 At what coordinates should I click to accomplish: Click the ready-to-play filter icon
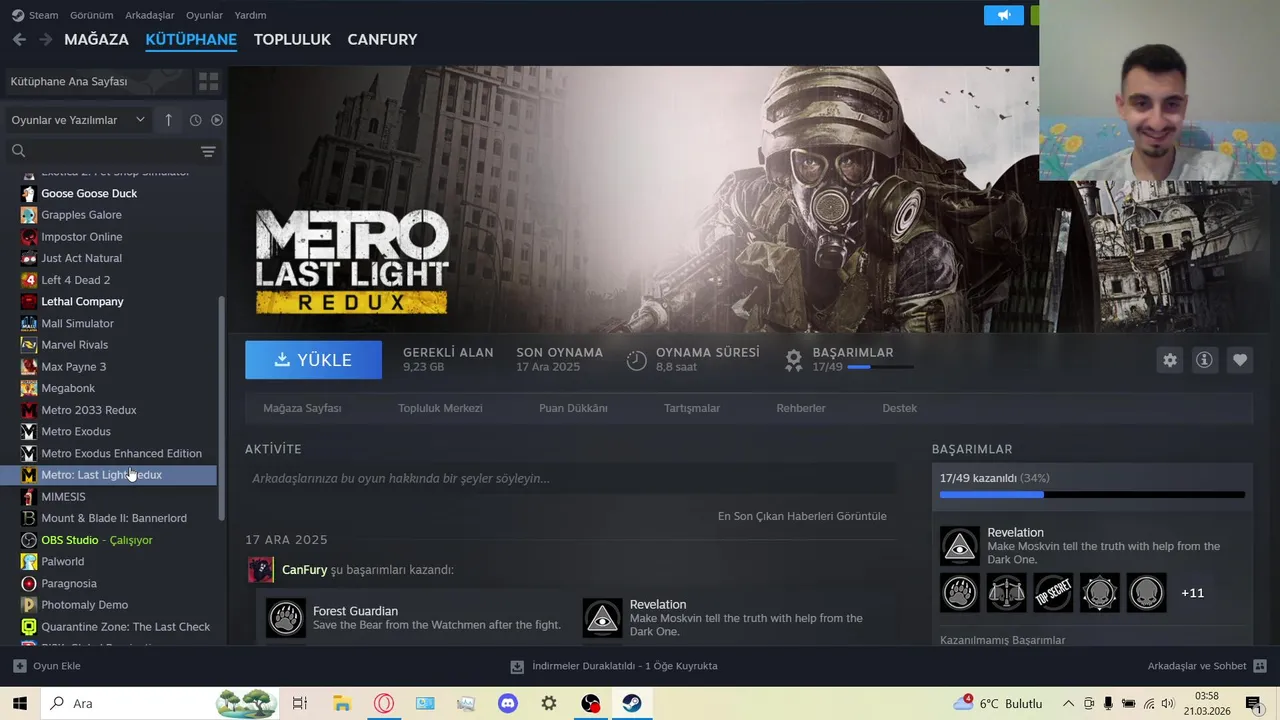(216, 120)
